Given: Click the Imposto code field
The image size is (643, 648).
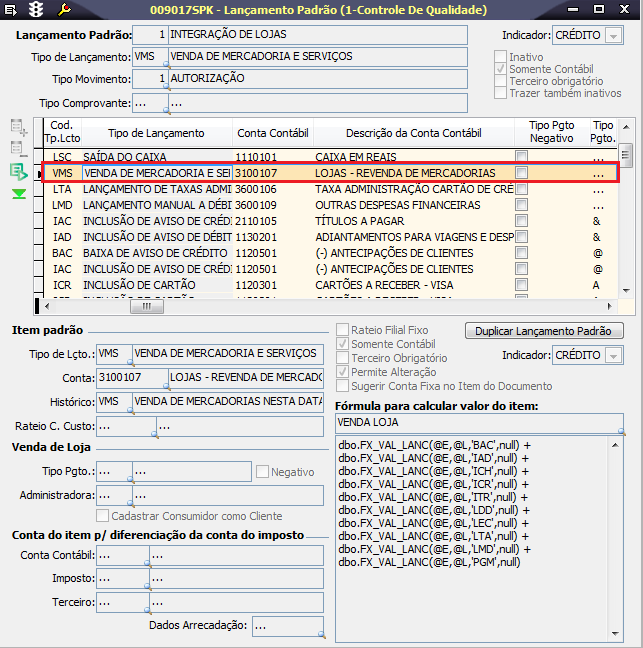Looking at the screenshot, I should [x=123, y=579].
